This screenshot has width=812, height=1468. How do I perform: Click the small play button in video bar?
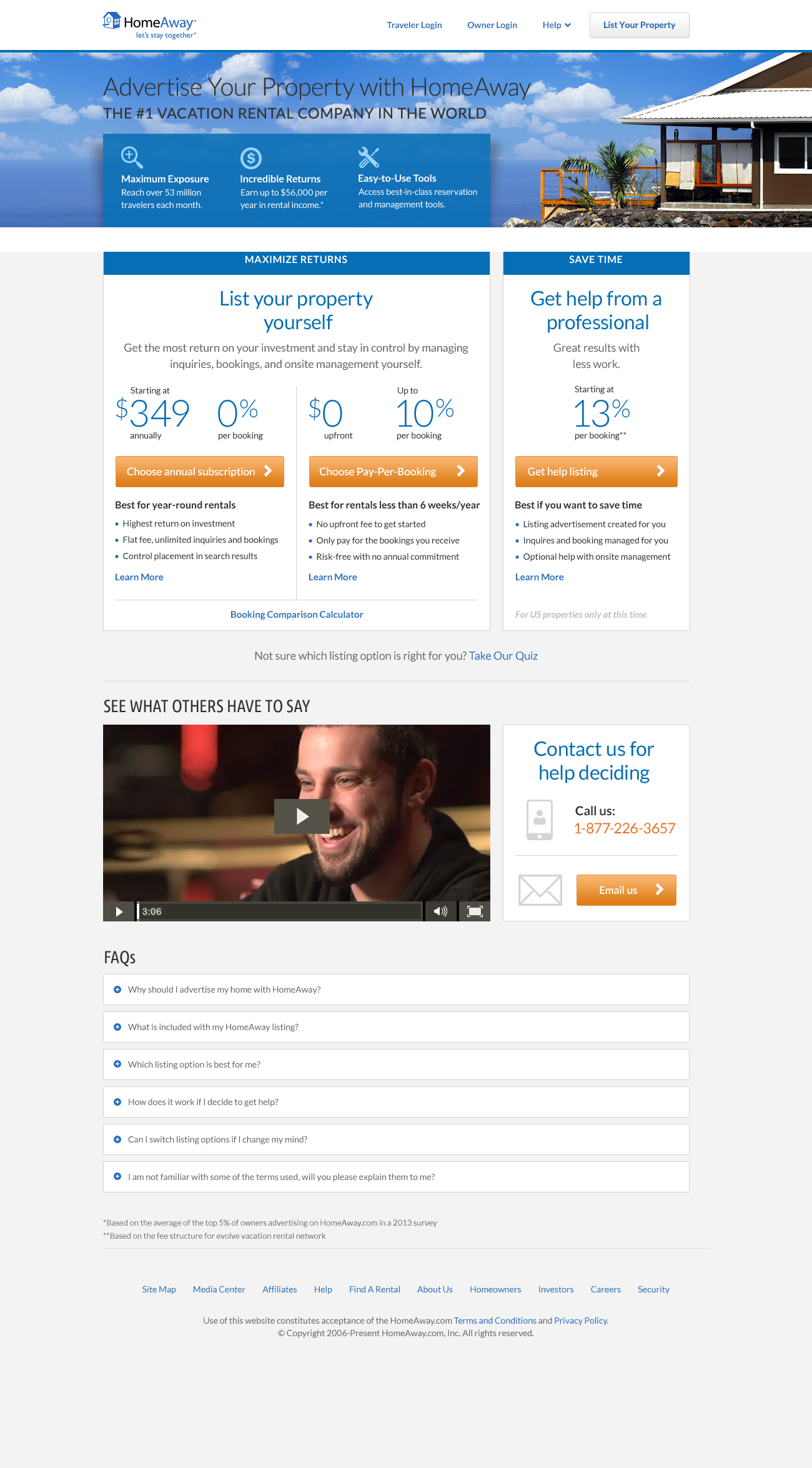[x=119, y=911]
